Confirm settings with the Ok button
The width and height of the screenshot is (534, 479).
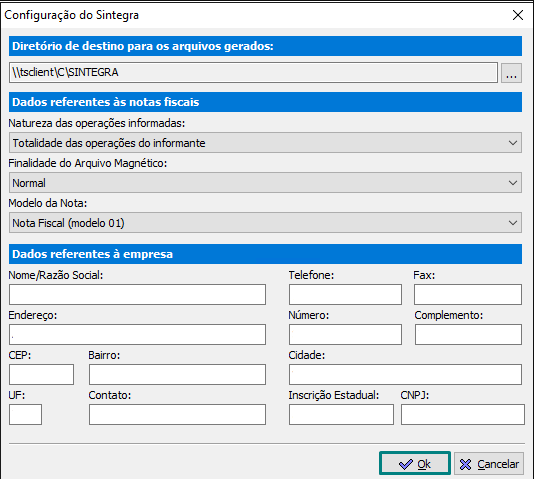(415, 463)
